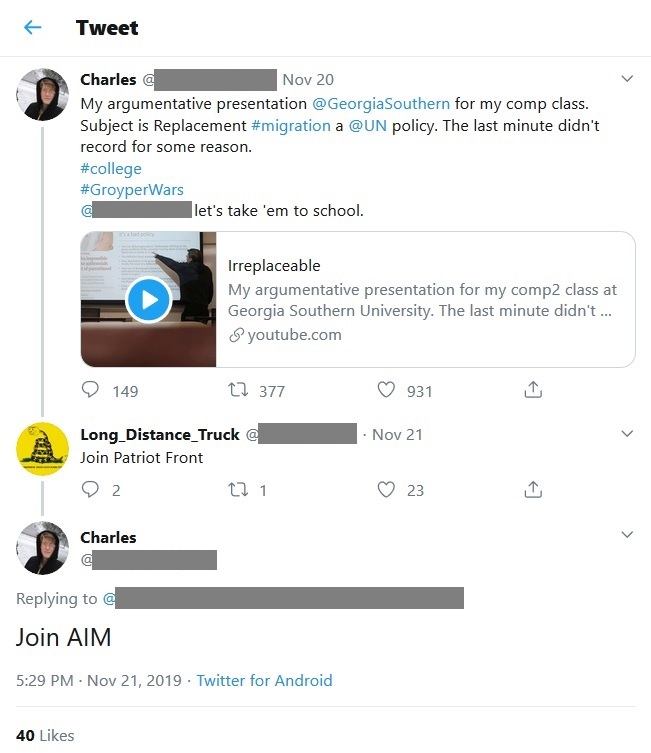Open the youtube.com link card
The height and width of the screenshot is (753, 651).
click(x=358, y=299)
